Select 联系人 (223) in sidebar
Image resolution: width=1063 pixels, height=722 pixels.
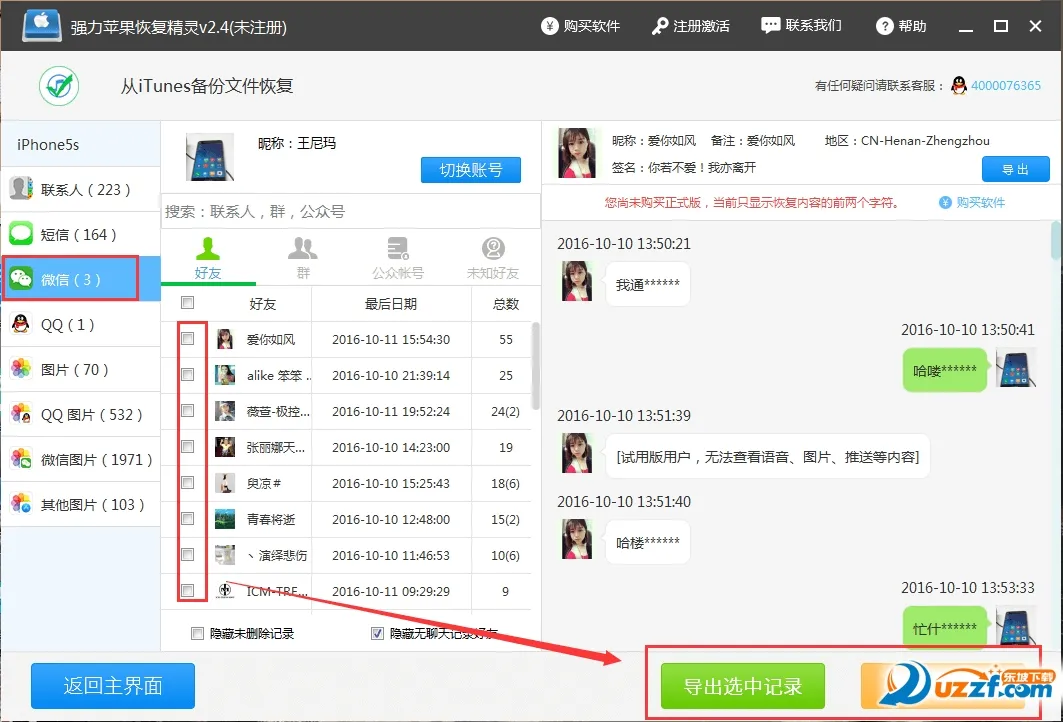pyautogui.click(x=81, y=189)
